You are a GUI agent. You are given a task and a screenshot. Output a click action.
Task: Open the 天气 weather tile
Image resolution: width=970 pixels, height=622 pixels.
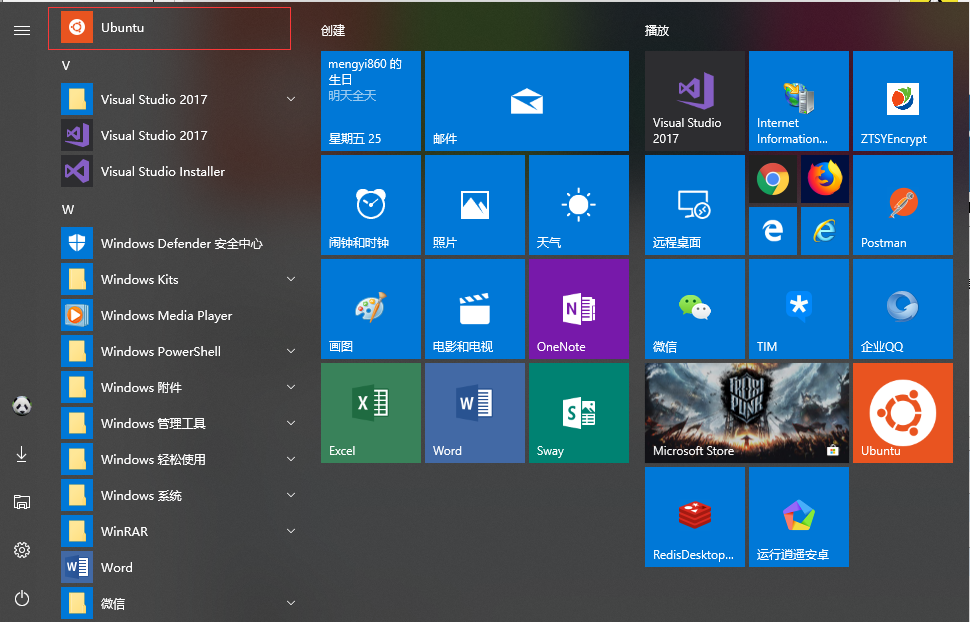579,205
